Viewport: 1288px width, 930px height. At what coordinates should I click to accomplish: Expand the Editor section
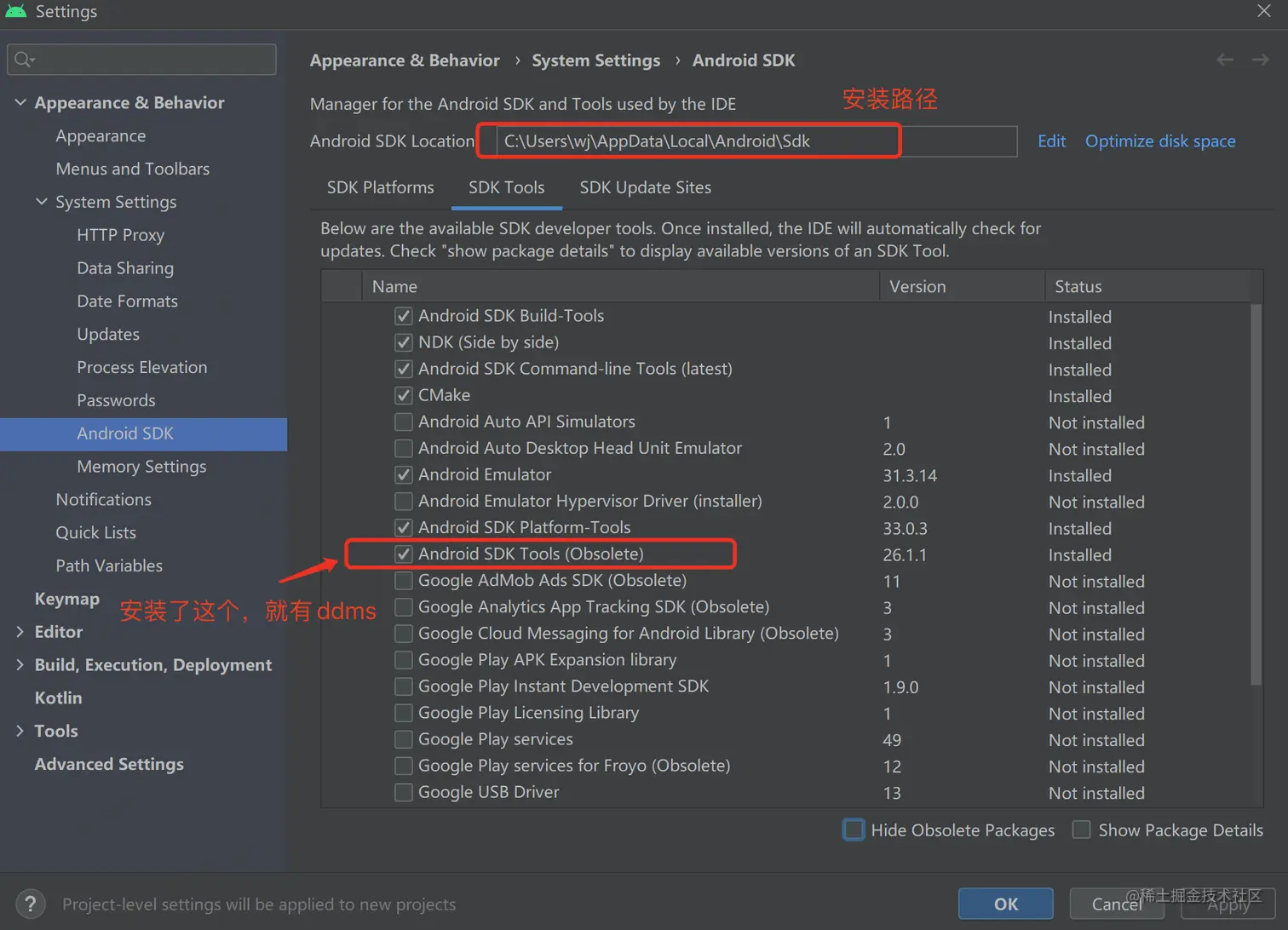pyautogui.click(x=20, y=632)
